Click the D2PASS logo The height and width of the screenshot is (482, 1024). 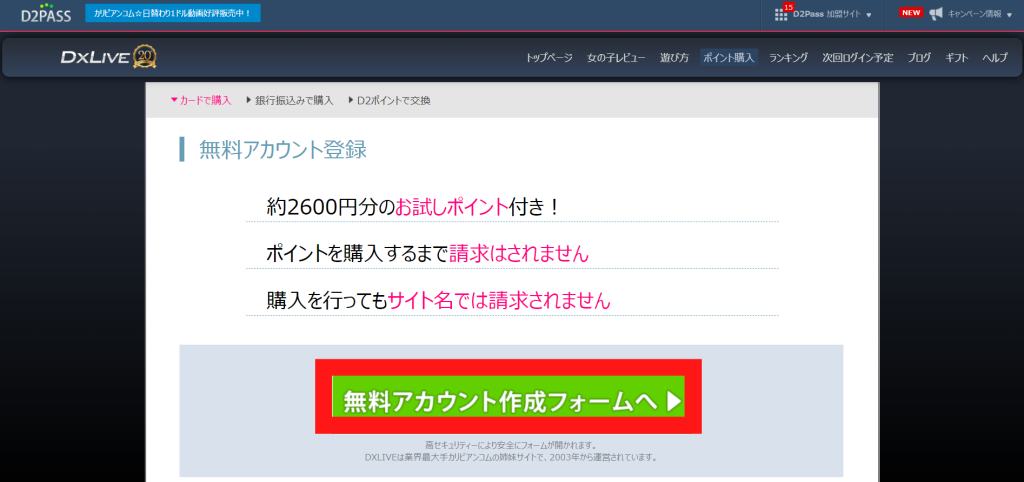click(45, 14)
